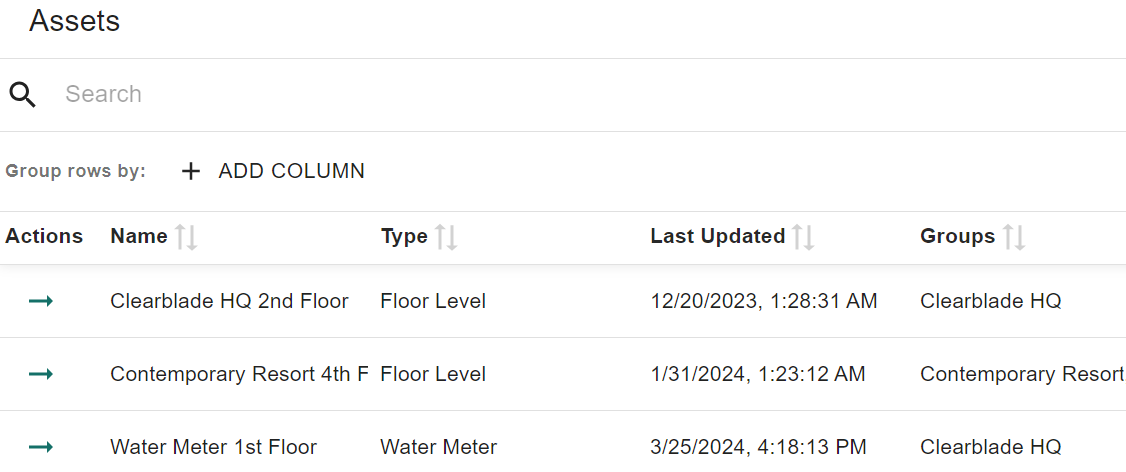Select the Water Meter 1st Floor name

[213, 447]
